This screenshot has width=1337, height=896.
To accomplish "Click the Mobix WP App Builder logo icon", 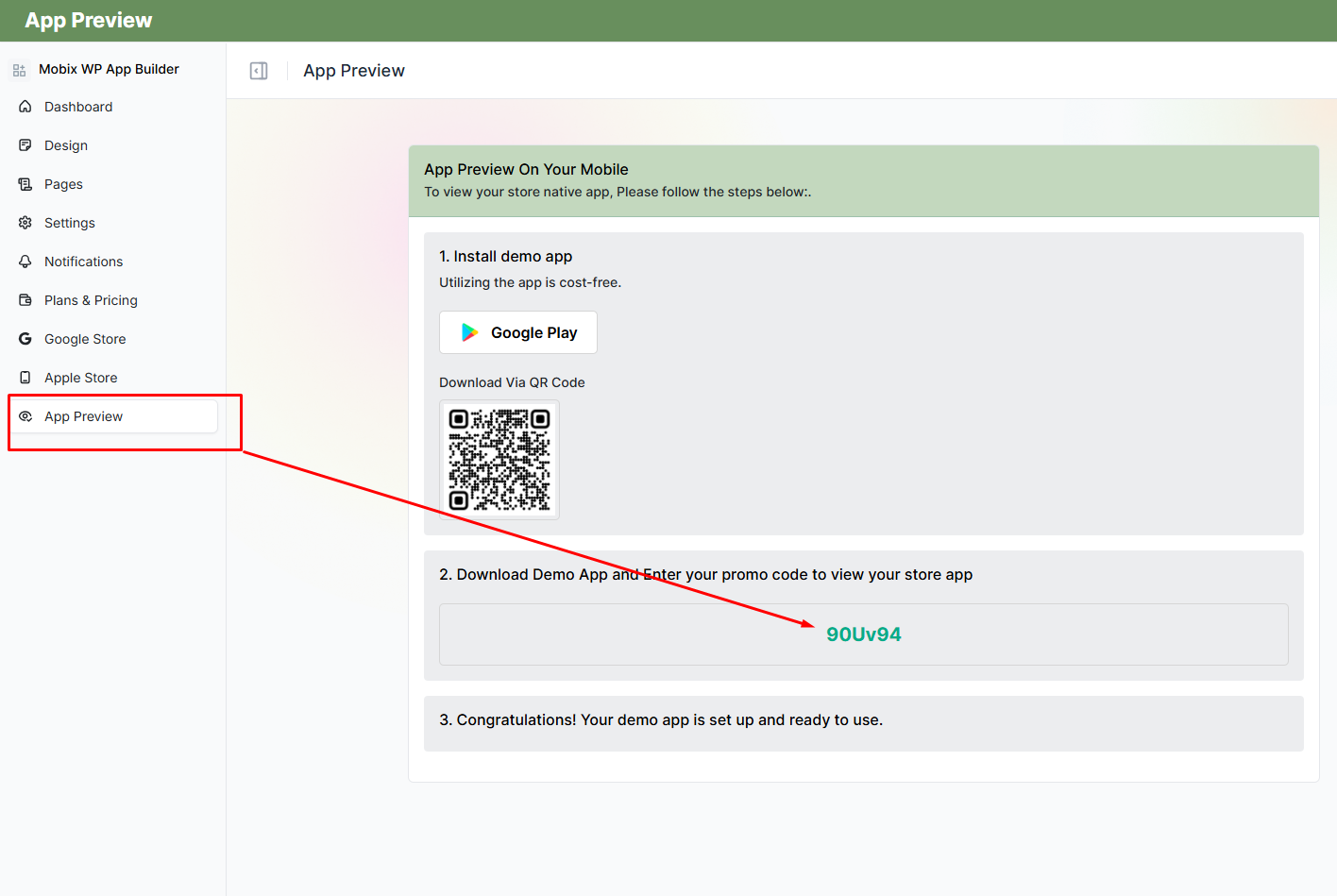I will pyautogui.click(x=19, y=70).
